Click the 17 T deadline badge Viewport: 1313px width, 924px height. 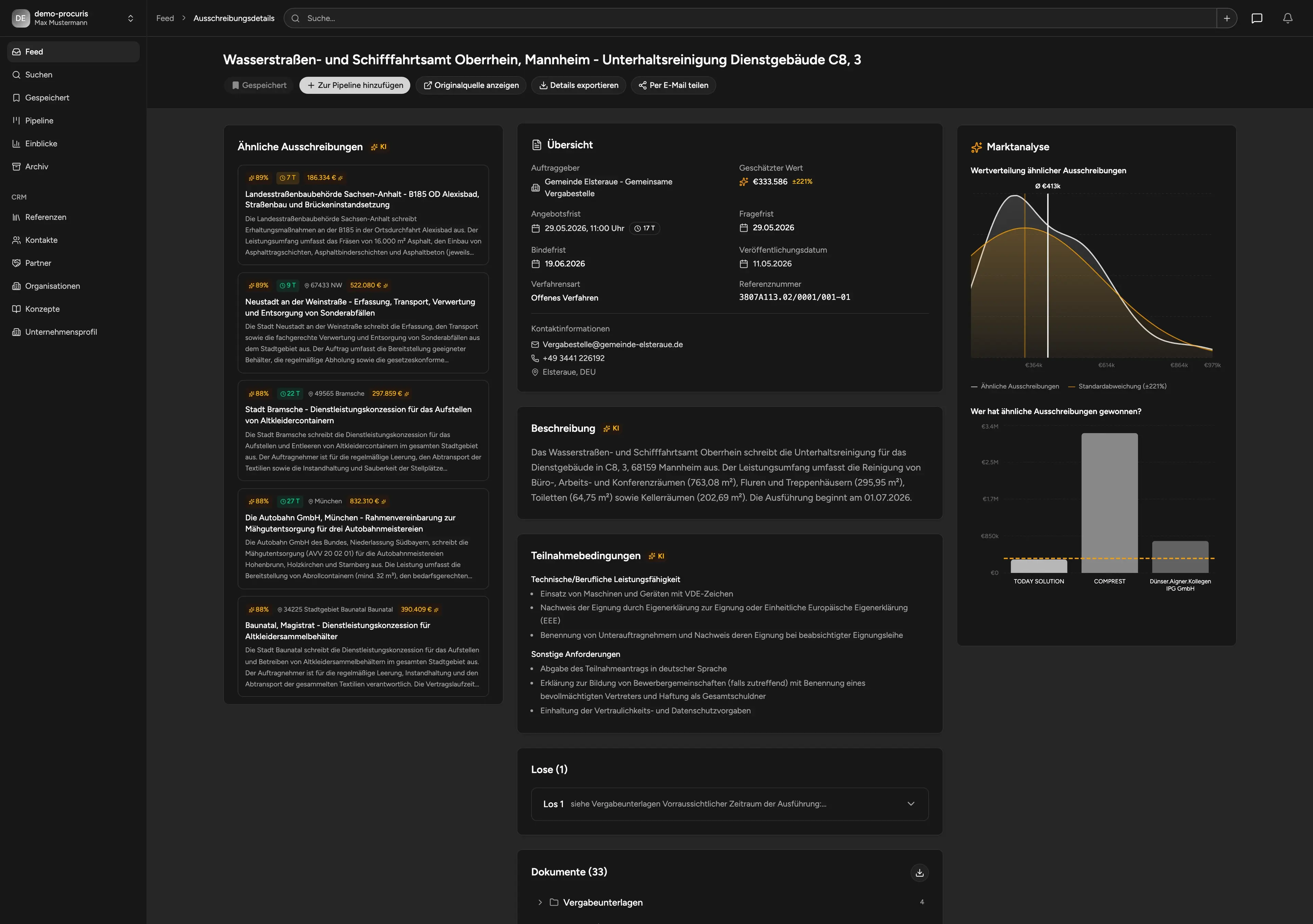(645, 228)
